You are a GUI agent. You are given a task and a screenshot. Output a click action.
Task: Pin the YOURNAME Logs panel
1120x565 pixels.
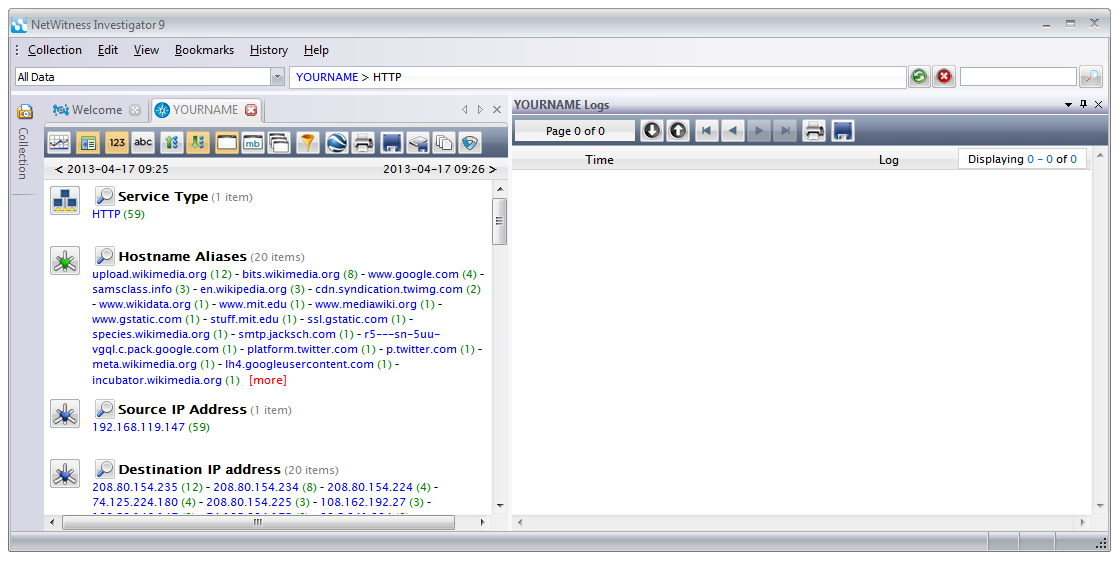[1084, 104]
